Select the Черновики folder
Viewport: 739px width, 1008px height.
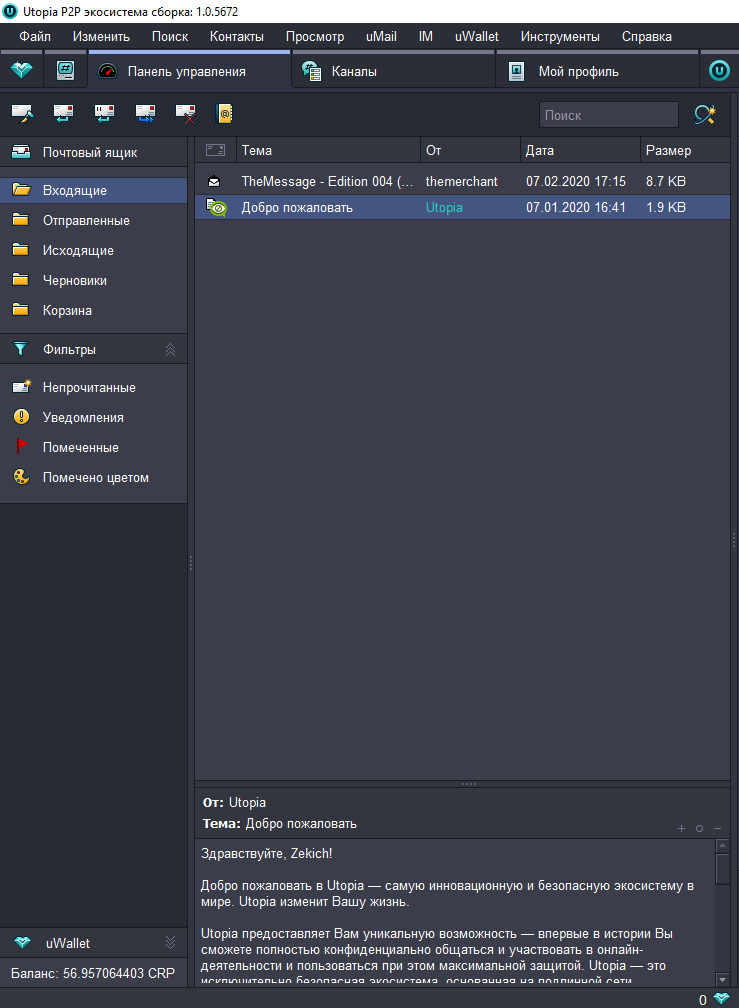pyautogui.click(x=94, y=280)
